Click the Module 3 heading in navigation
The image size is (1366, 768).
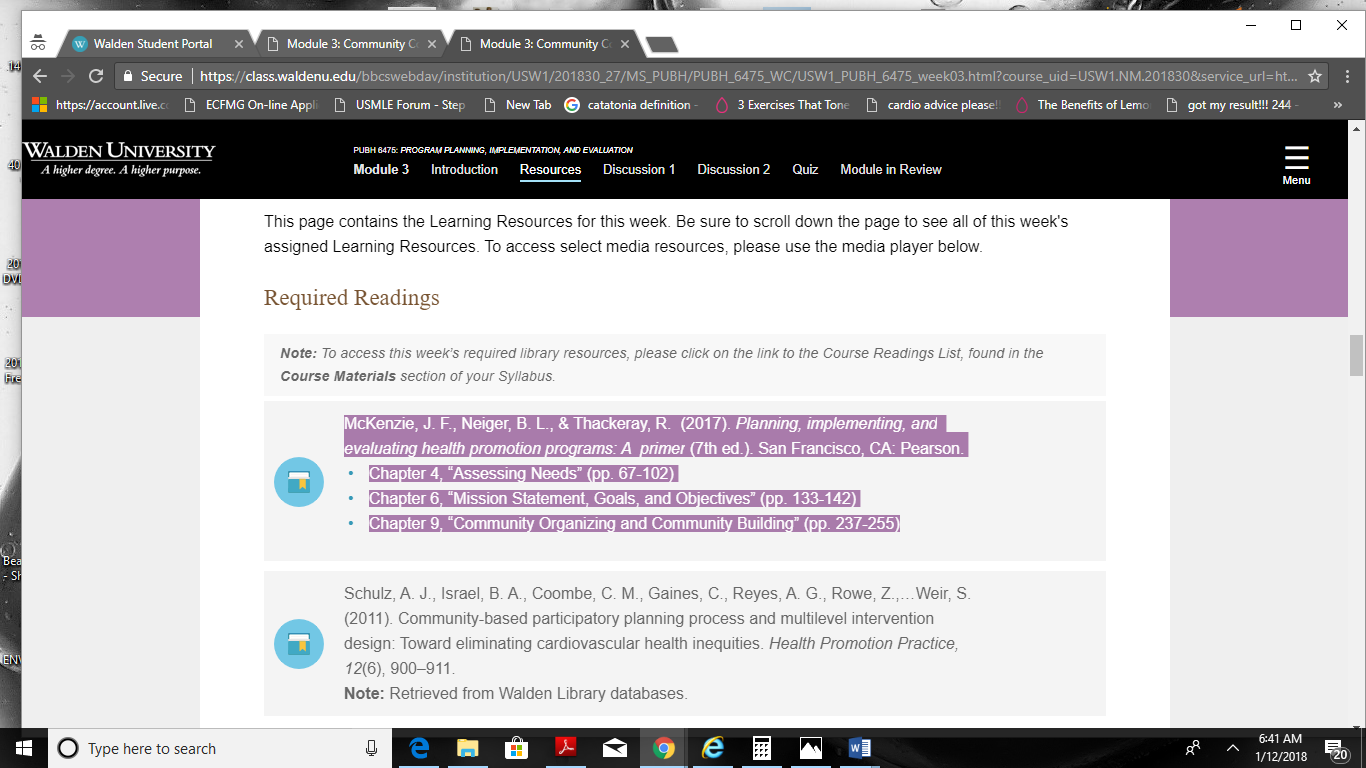(381, 169)
